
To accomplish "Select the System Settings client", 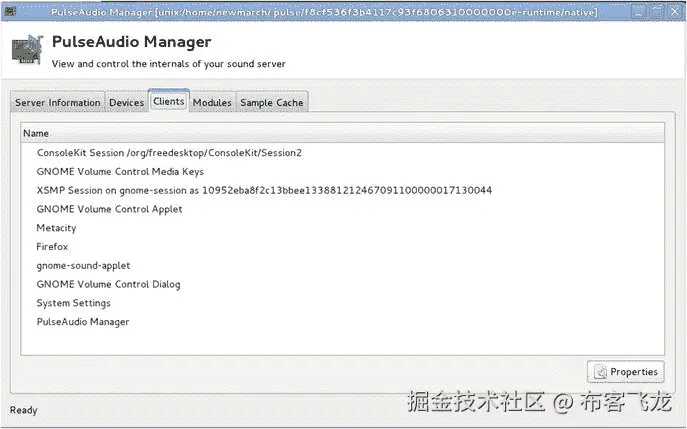I will (342, 303).
